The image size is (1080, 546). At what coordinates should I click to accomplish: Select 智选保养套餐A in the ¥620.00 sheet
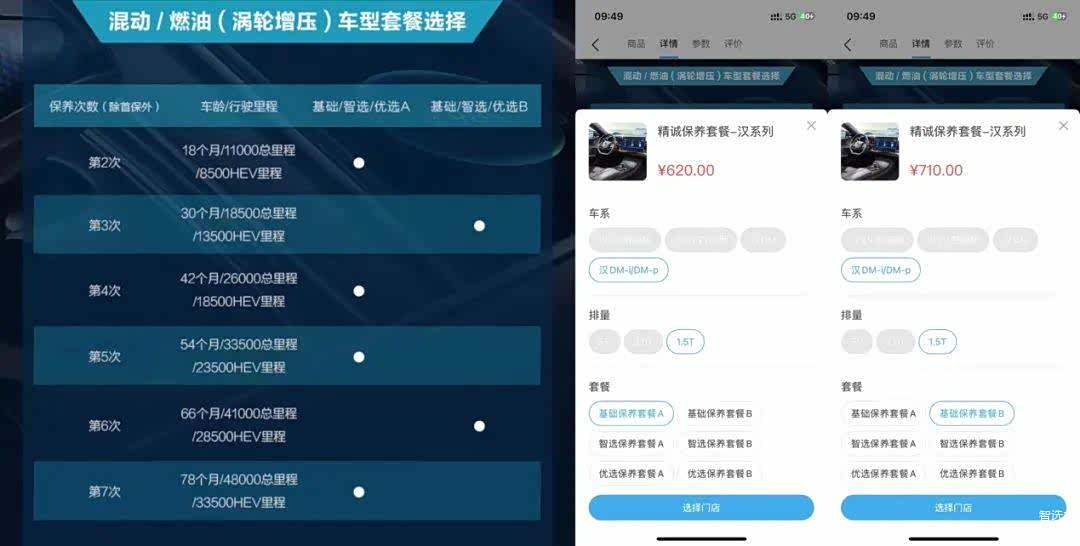[x=631, y=444]
